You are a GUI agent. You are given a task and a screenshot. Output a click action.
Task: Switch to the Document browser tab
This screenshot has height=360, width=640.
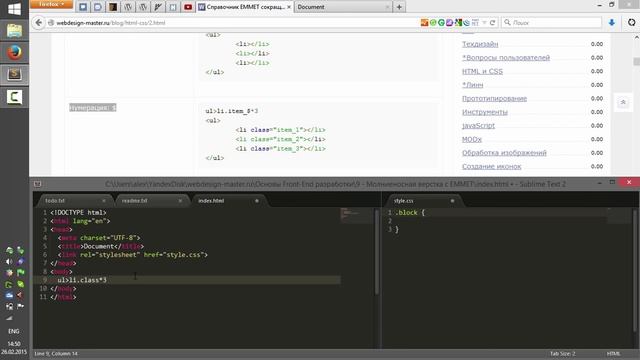click(342, 7)
